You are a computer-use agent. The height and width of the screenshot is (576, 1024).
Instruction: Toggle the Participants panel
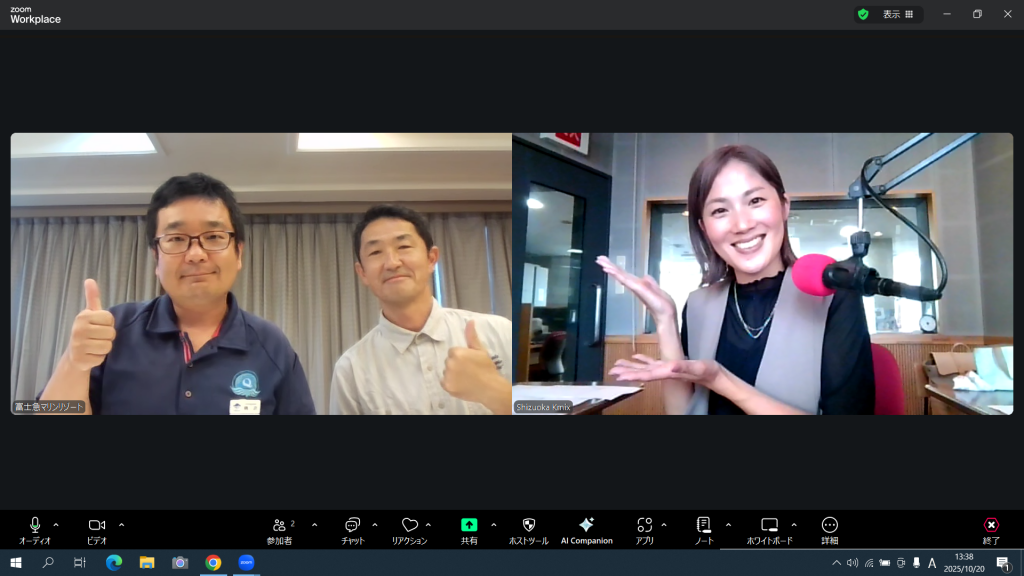[x=279, y=525]
